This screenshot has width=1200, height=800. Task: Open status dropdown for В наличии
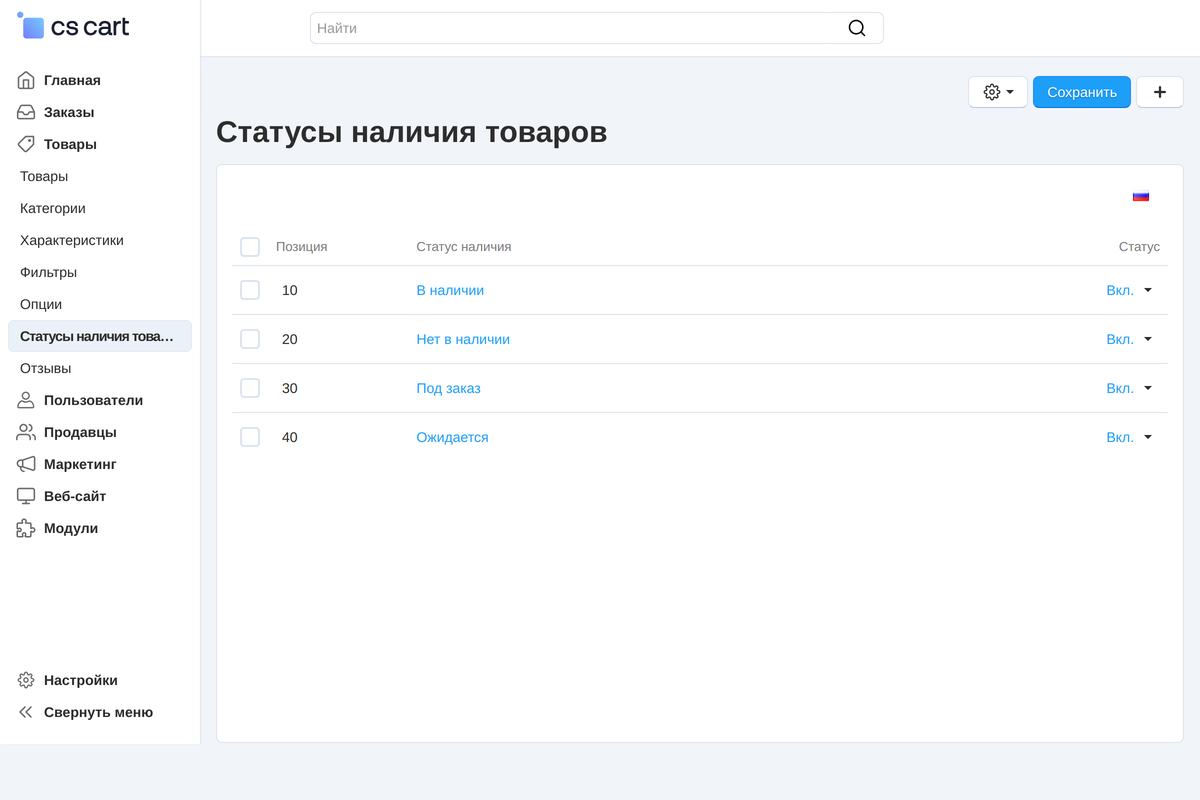coord(1129,290)
